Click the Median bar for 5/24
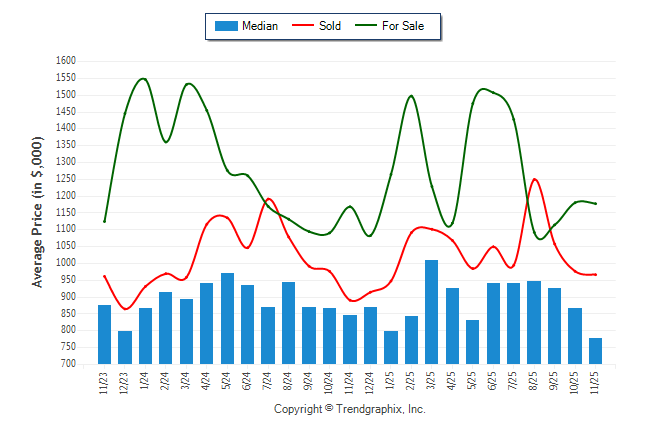 [x=227, y=318]
